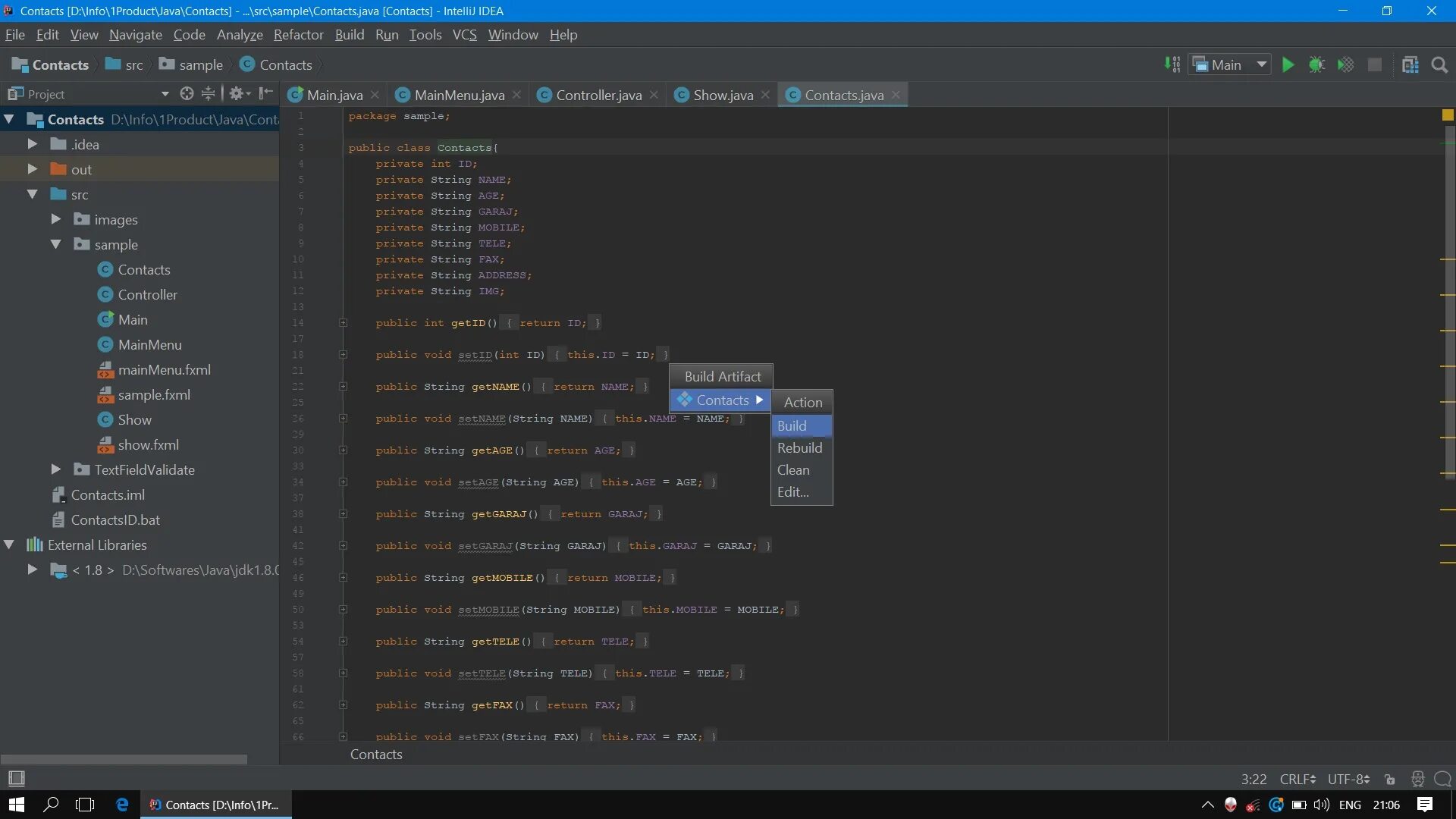Open Project Structure dialog icon

pos(1410,65)
